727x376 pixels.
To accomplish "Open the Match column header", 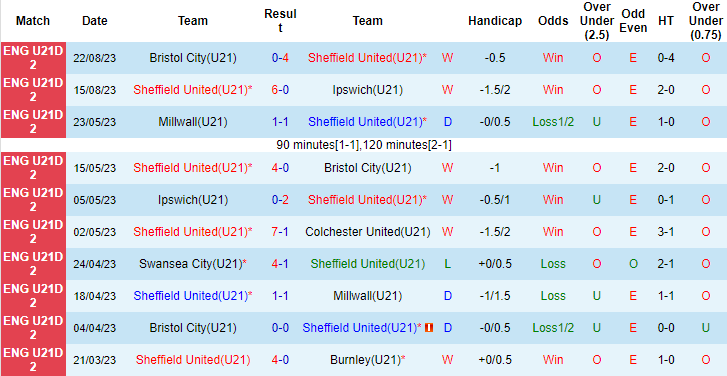I will (x=32, y=21).
